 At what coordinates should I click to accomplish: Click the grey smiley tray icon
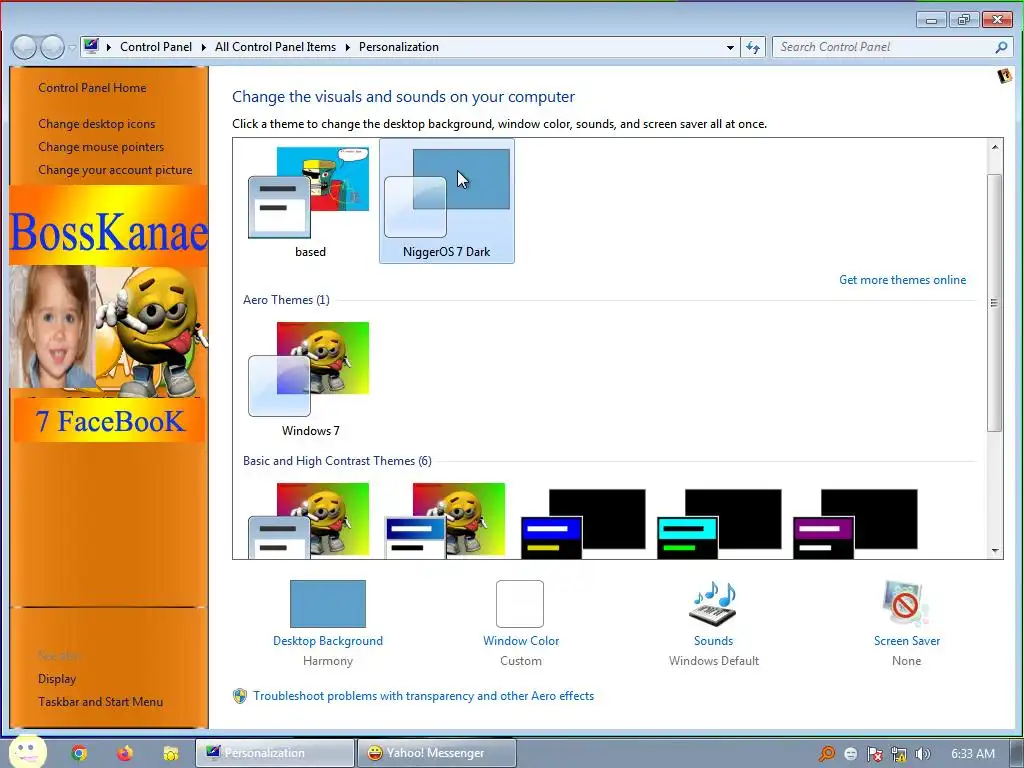(851, 754)
